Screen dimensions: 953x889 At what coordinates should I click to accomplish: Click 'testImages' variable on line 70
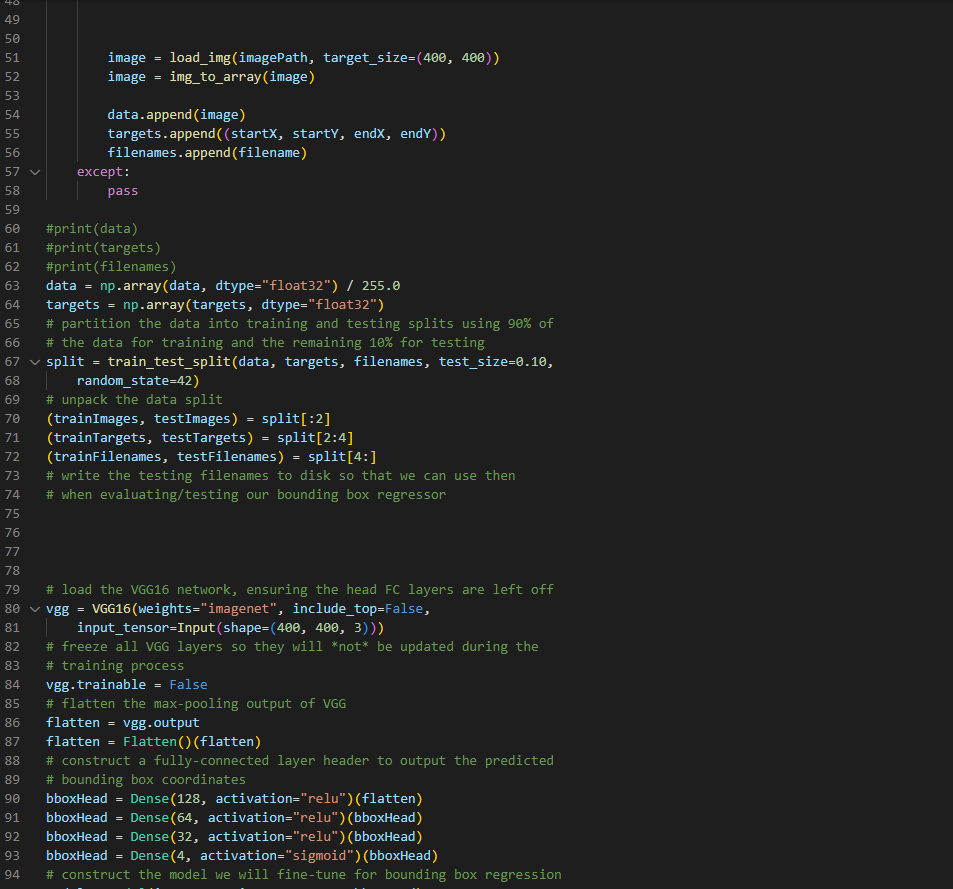point(192,419)
